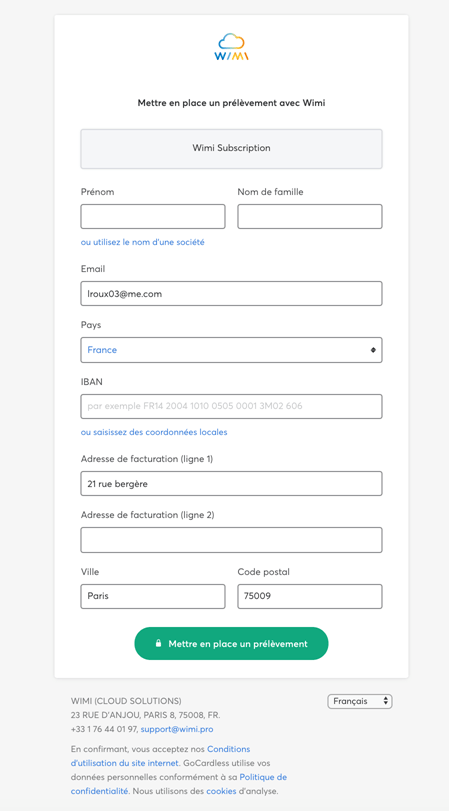The height and width of the screenshot is (811, 449).
Task: Click the billing address line 2 field
Action: click(x=231, y=540)
